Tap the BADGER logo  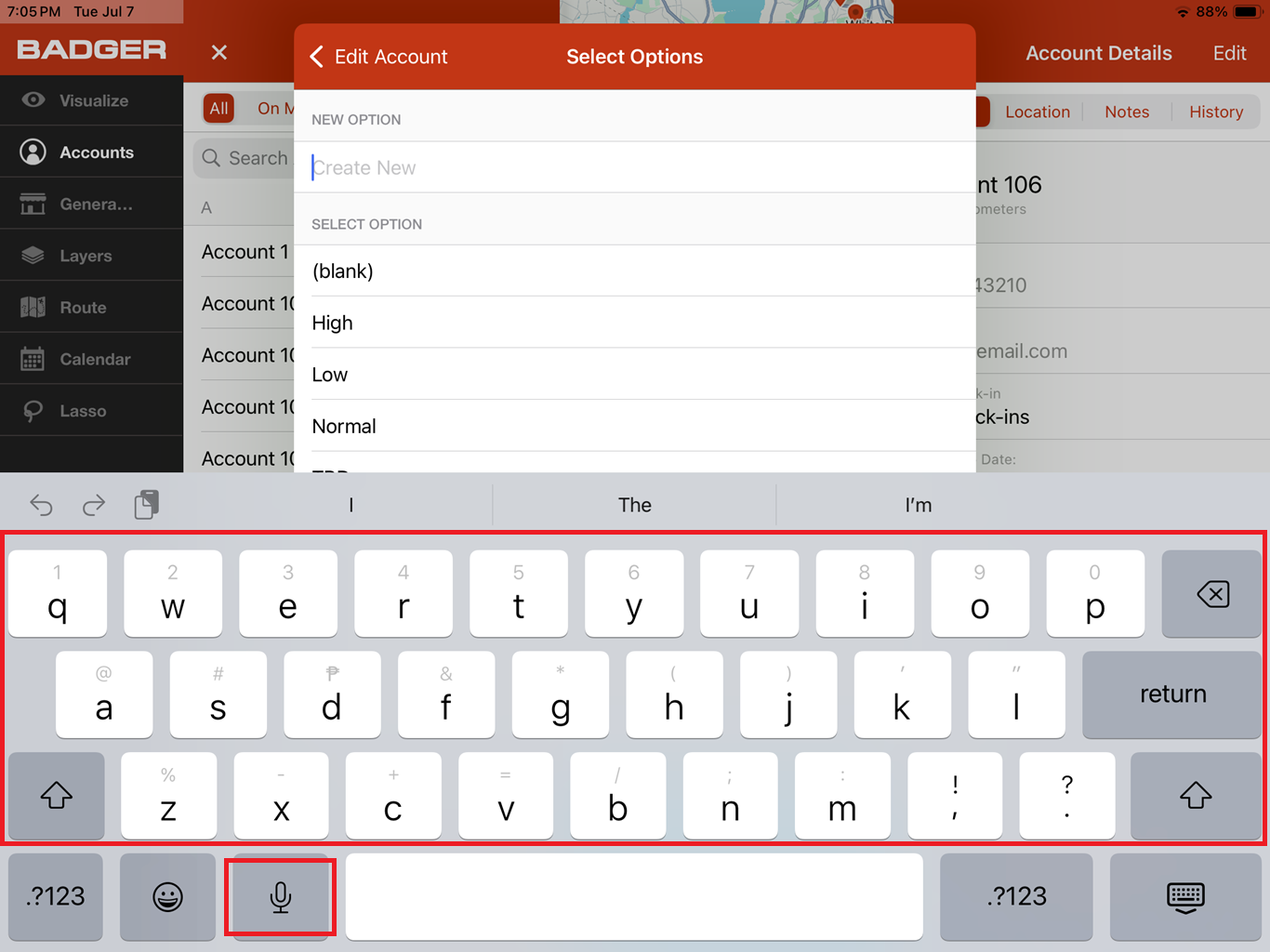click(92, 49)
